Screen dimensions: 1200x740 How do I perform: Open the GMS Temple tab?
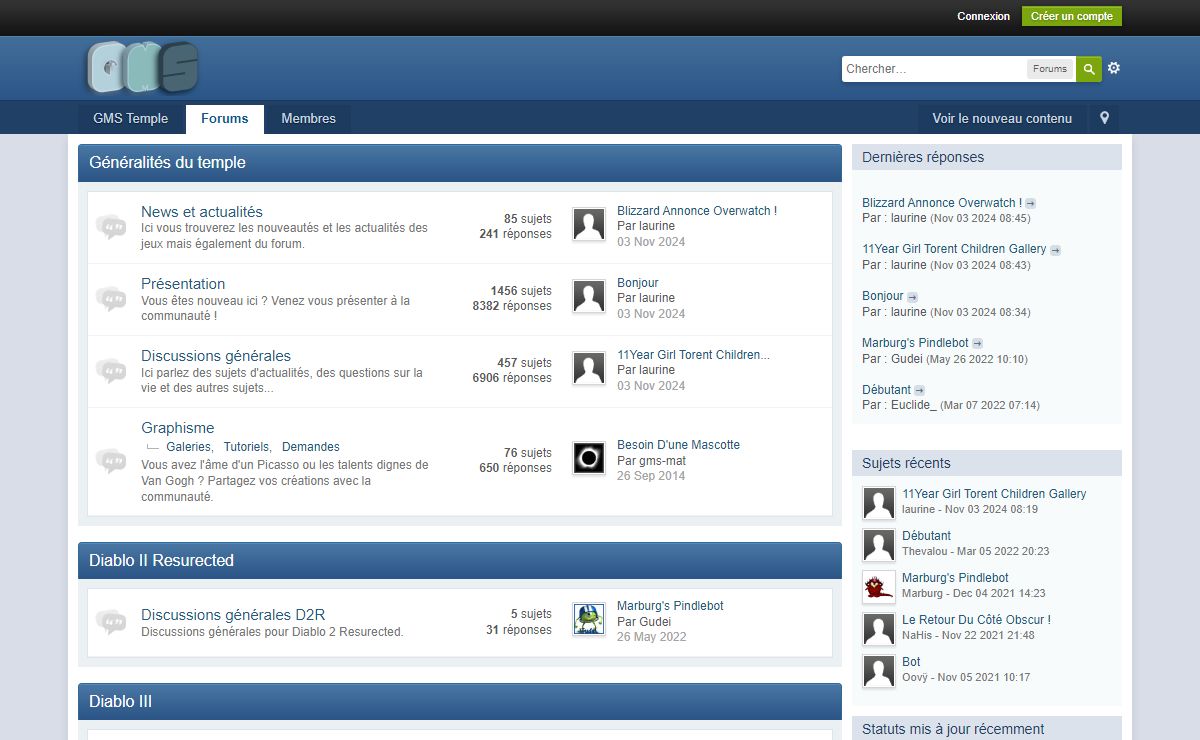131,118
